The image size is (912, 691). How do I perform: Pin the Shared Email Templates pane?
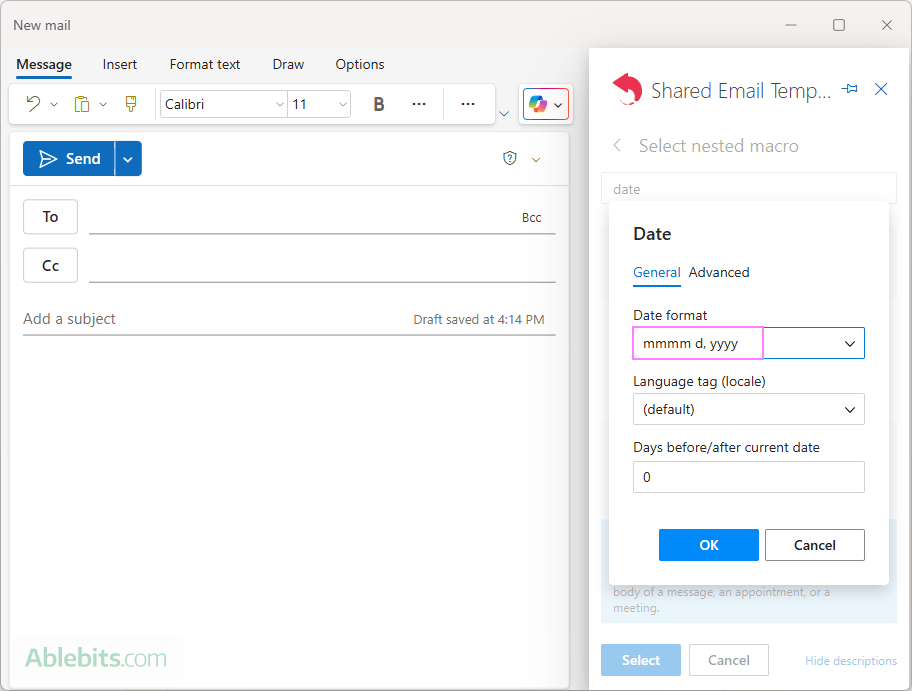tap(850, 89)
